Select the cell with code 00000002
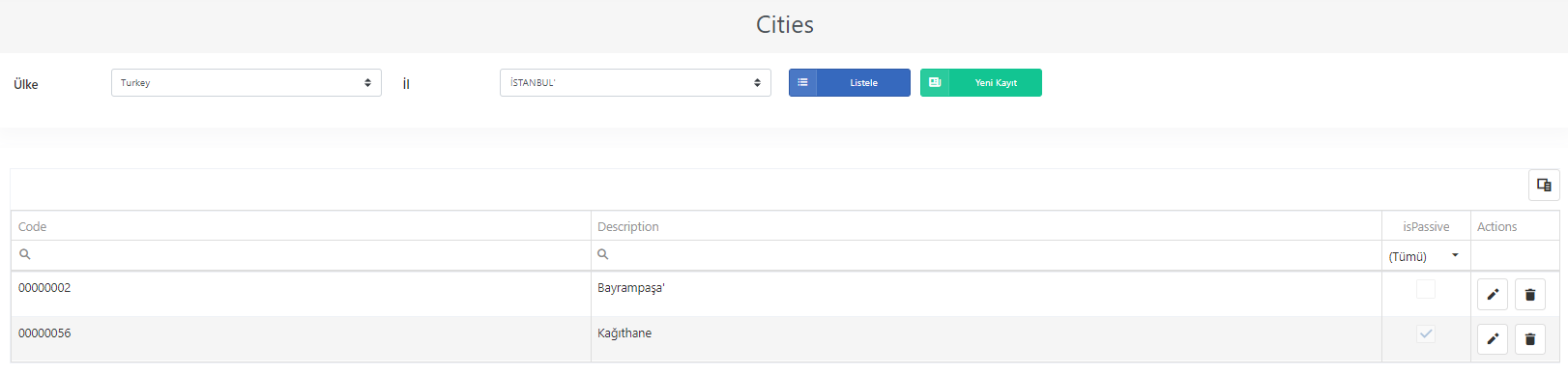This screenshot has width=1568, height=376. tap(301, 294)
